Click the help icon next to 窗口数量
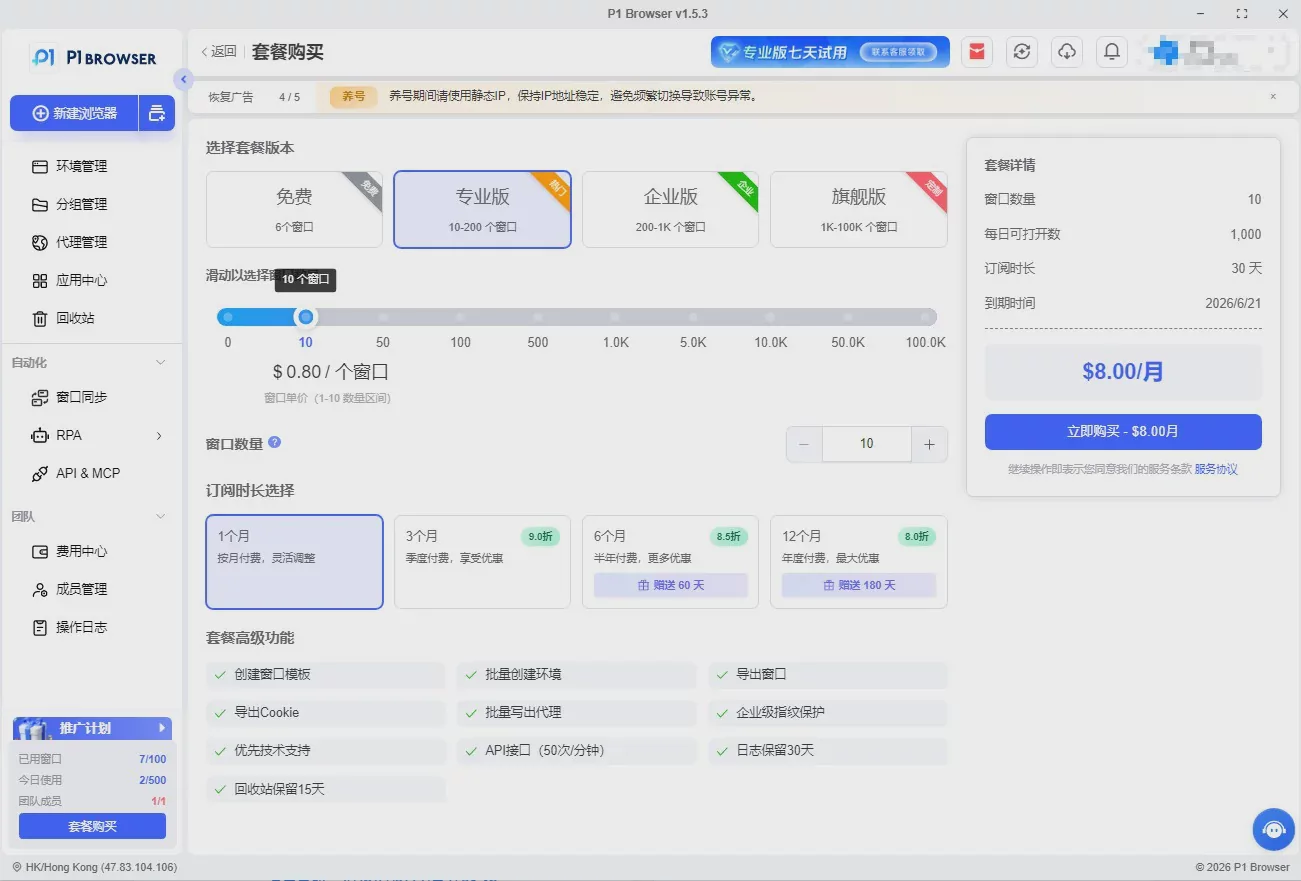The height and width of the screenshot is (881, 1301). click(274, 442)
